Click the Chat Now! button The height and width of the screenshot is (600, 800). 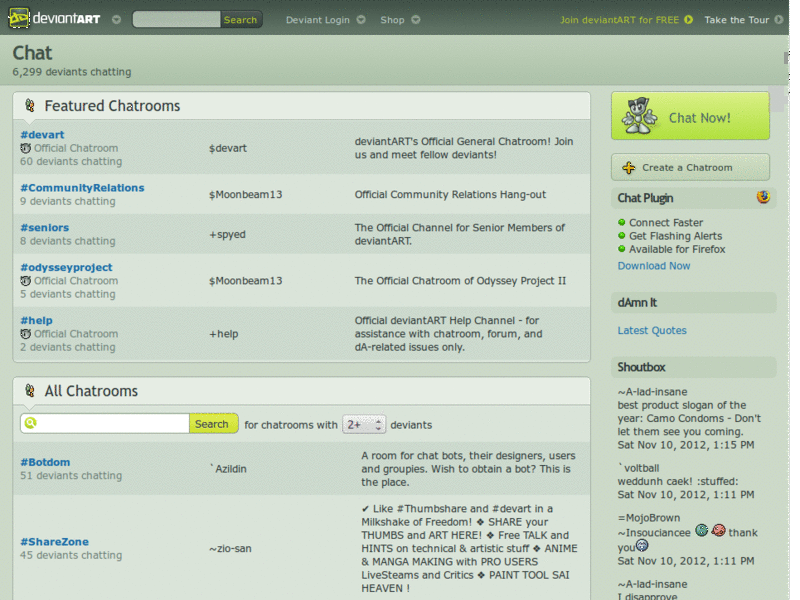coord(690,116)
